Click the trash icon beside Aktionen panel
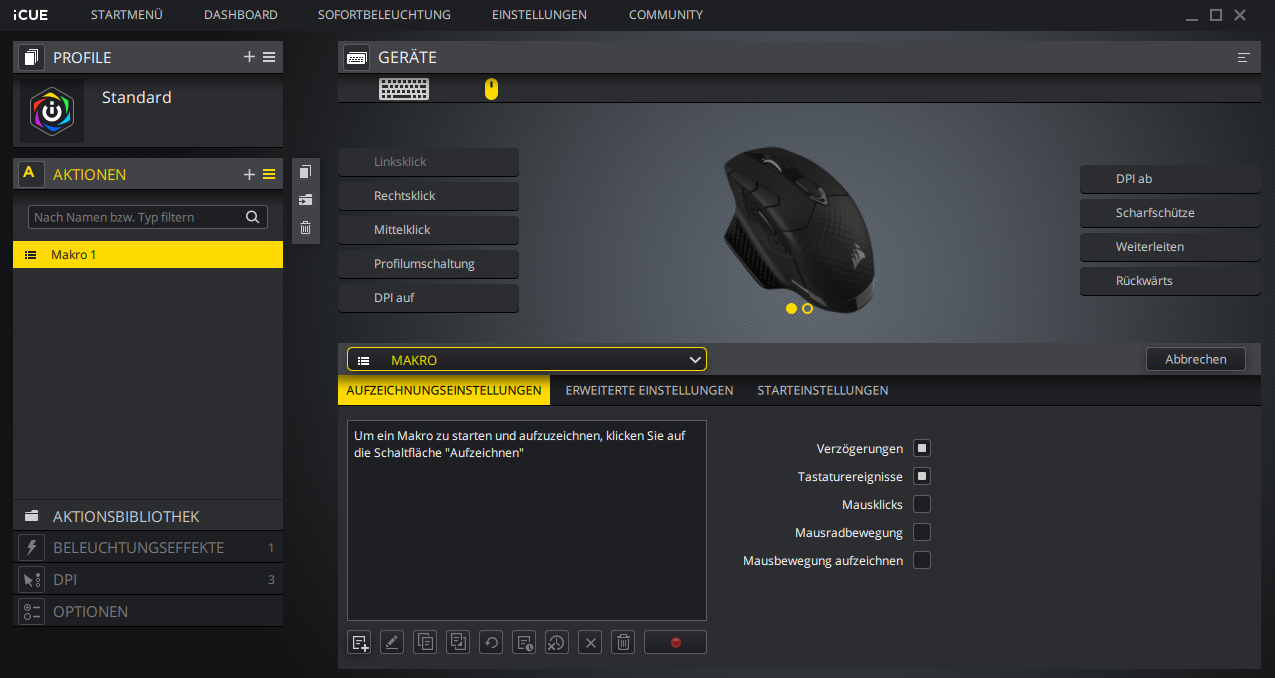The height and width of the screenshot is (678, 1275). coord(306,228)
